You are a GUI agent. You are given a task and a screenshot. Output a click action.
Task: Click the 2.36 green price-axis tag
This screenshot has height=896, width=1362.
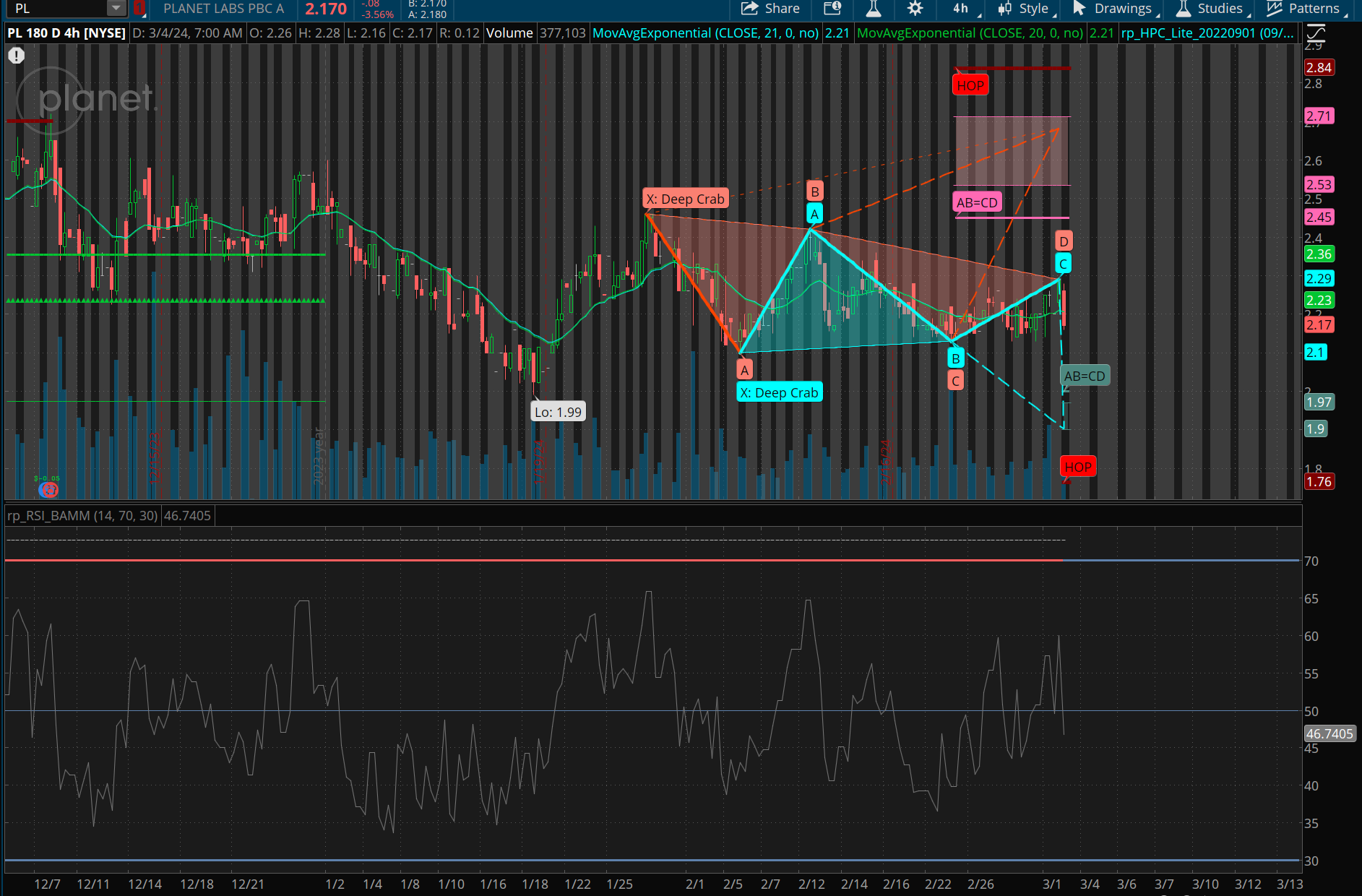pyautogui.click(x=1319, y=254)
